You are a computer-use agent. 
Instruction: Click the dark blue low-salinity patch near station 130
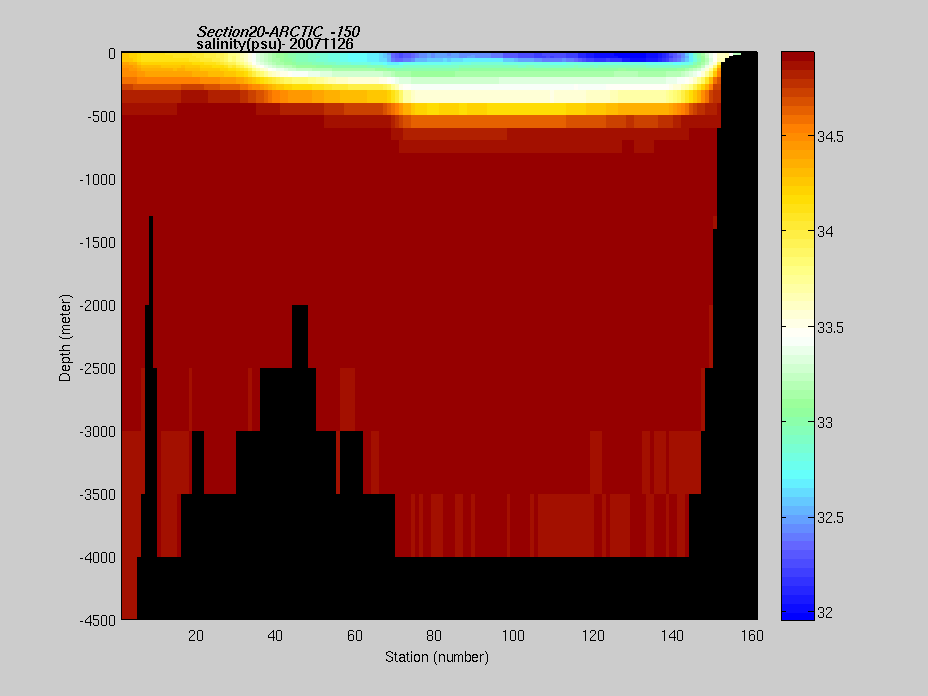pyautogui.click(x=627, y=57)
